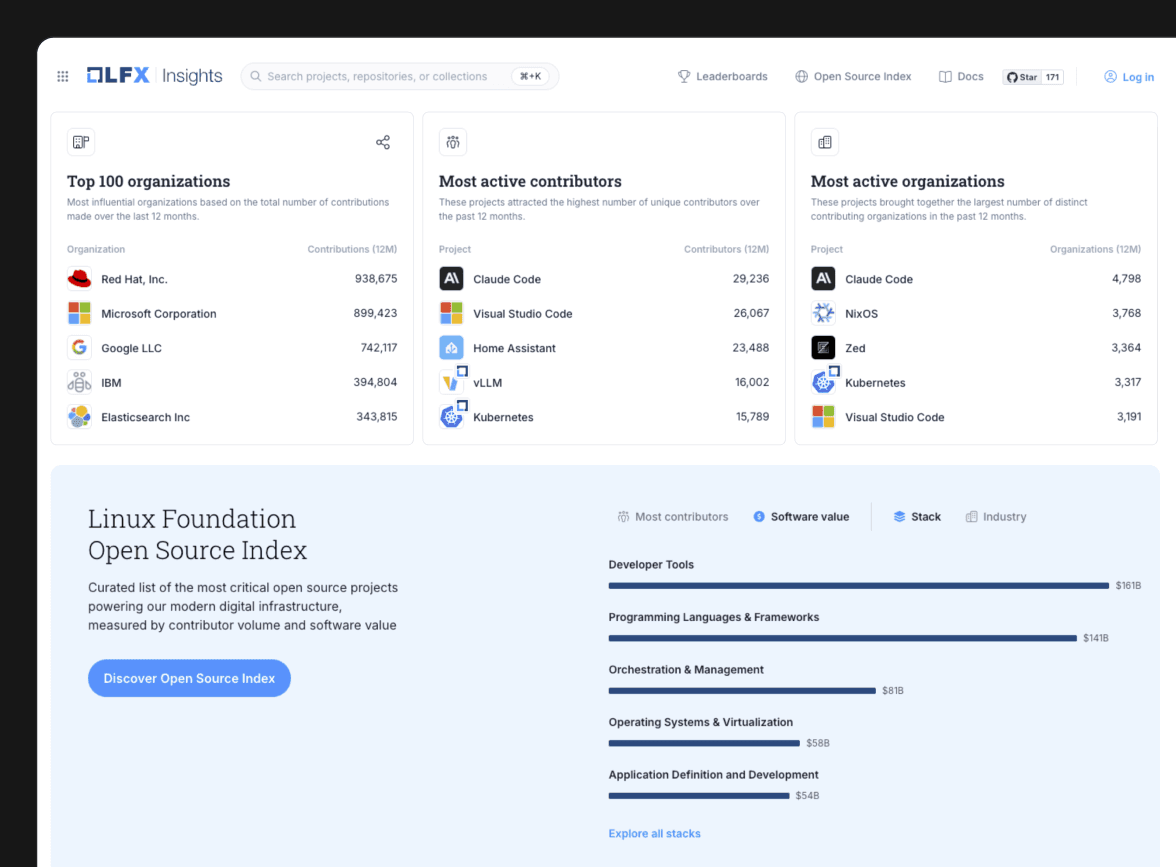The width and height of the screenshot is (1176, 867).
Task: Switch to the Stack view
Action: tap(916, 516)
